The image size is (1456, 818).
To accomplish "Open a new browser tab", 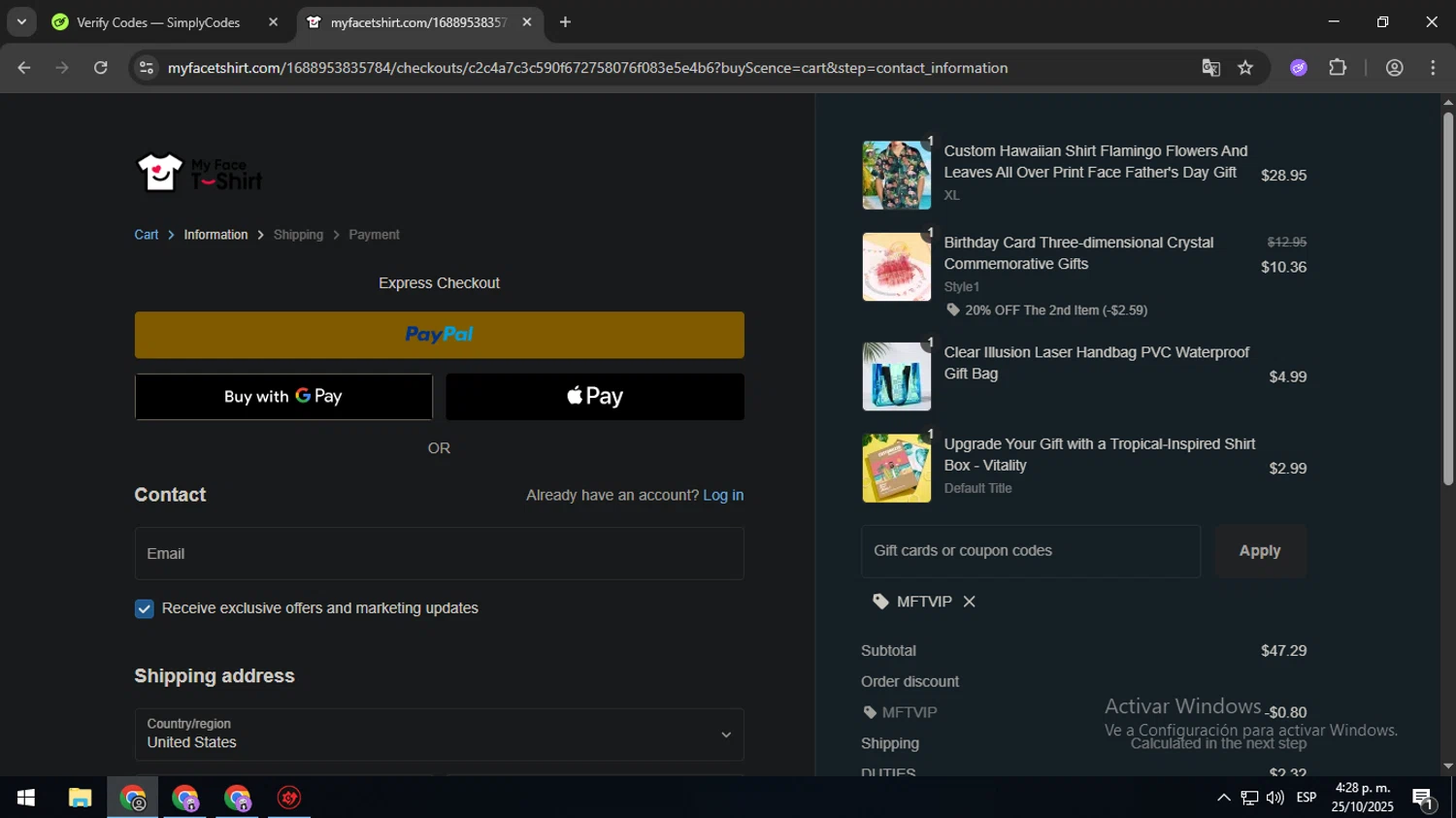I will [565, 22].
